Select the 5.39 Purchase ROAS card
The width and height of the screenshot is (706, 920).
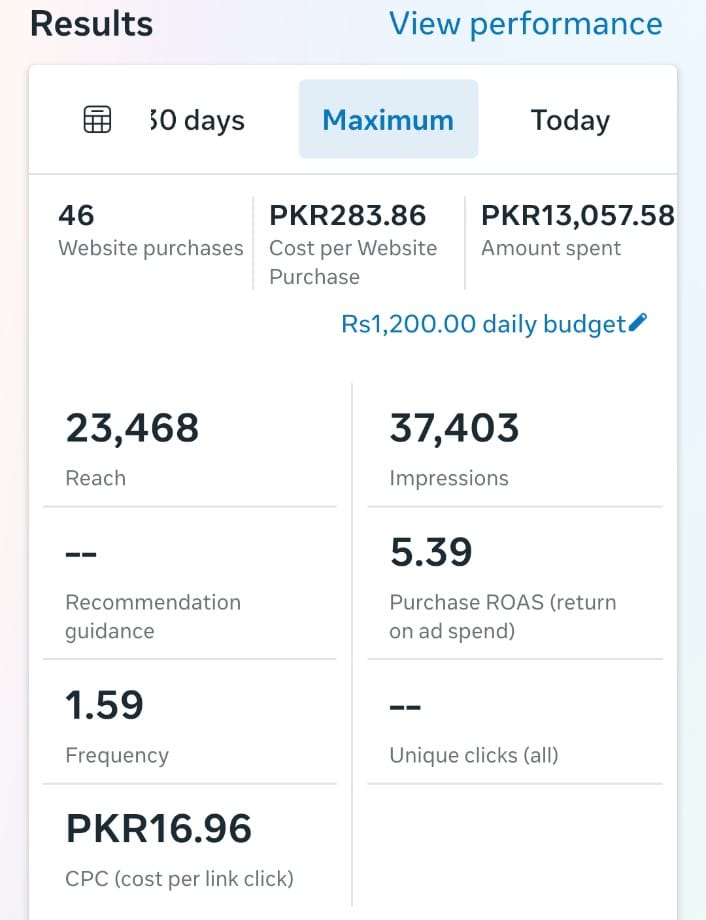[x=514, y=586]
